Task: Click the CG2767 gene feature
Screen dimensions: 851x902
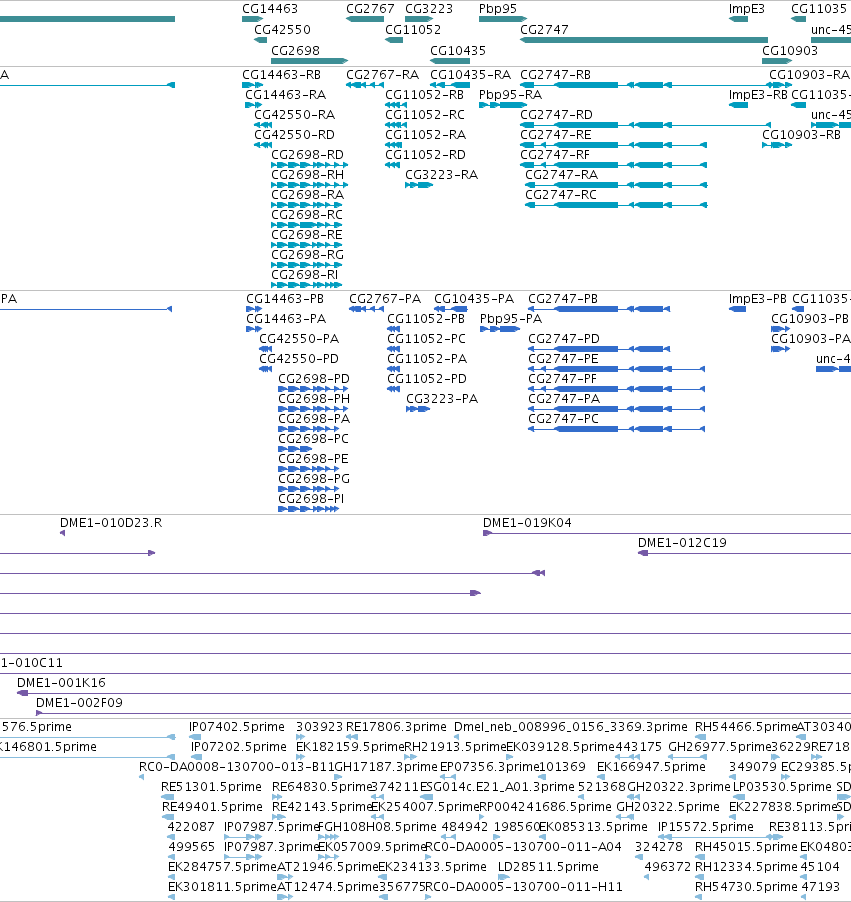Action: [x=365, y=19]
